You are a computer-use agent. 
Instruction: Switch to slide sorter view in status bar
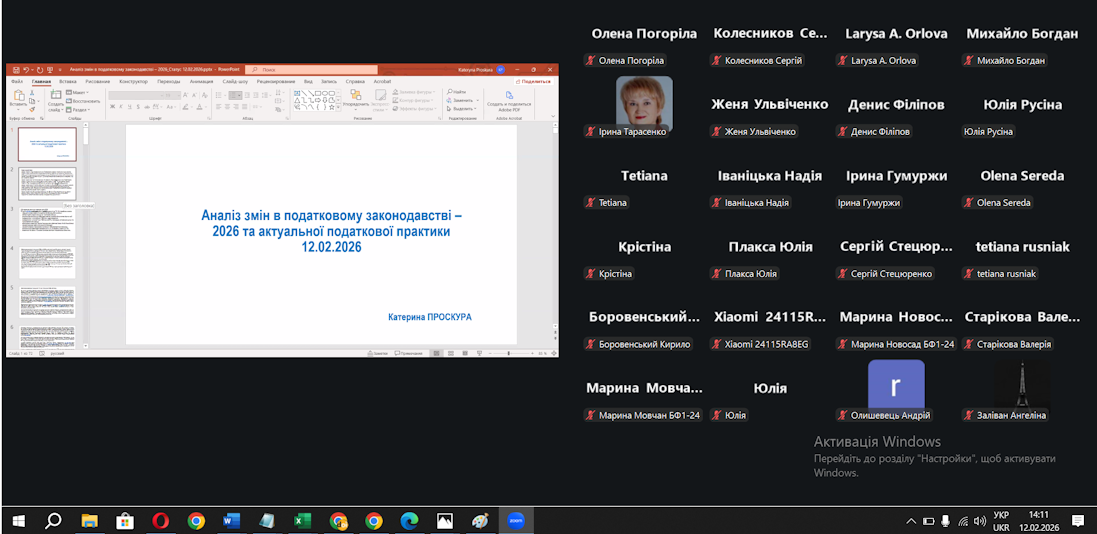450,353
